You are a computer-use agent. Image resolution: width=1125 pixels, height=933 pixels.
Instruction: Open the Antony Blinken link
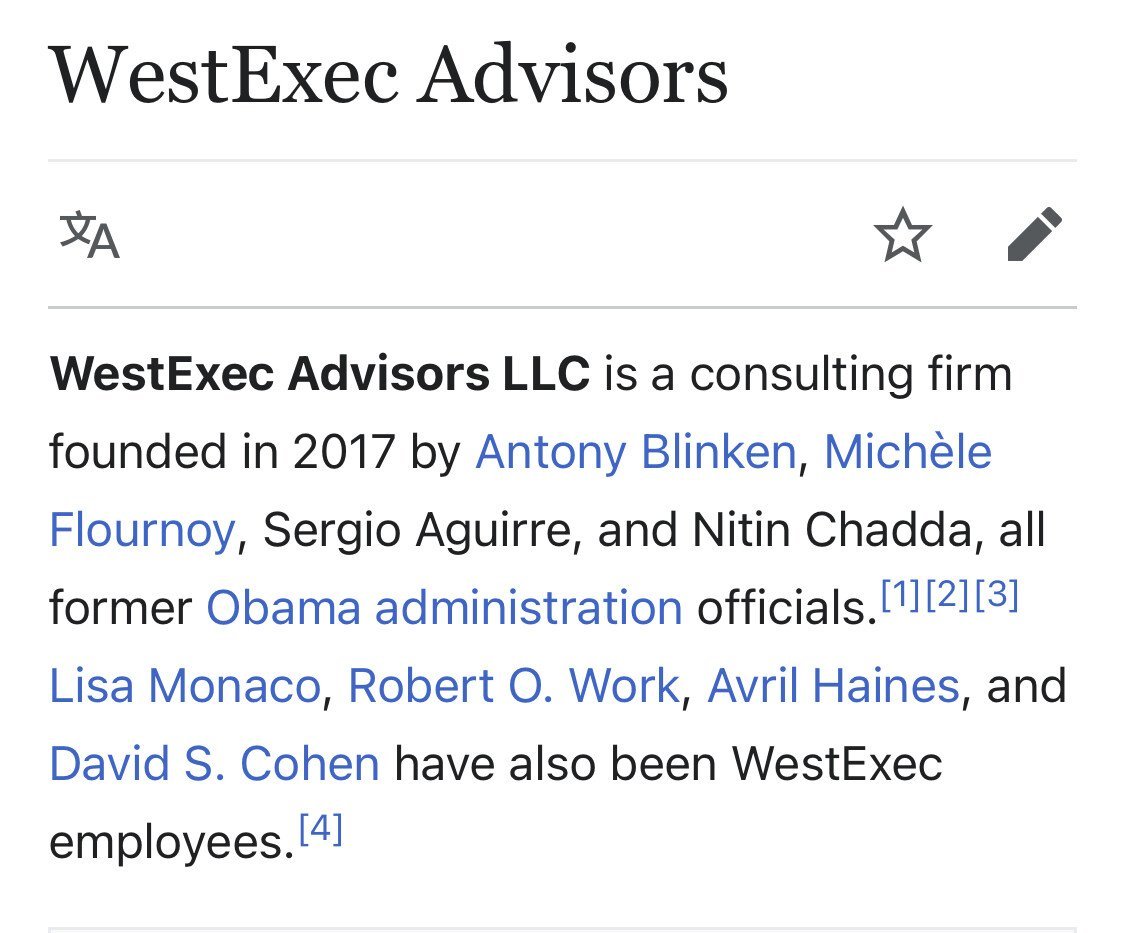[x=635, y=452]
